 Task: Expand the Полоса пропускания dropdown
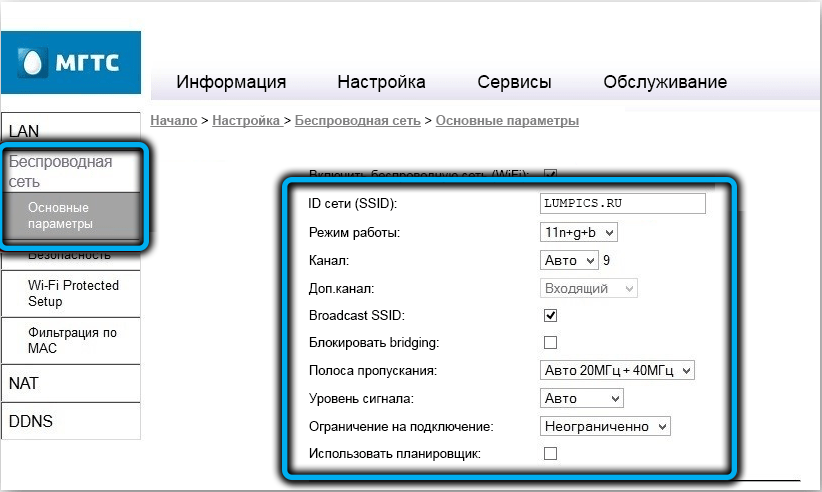[x=617, y=371]
